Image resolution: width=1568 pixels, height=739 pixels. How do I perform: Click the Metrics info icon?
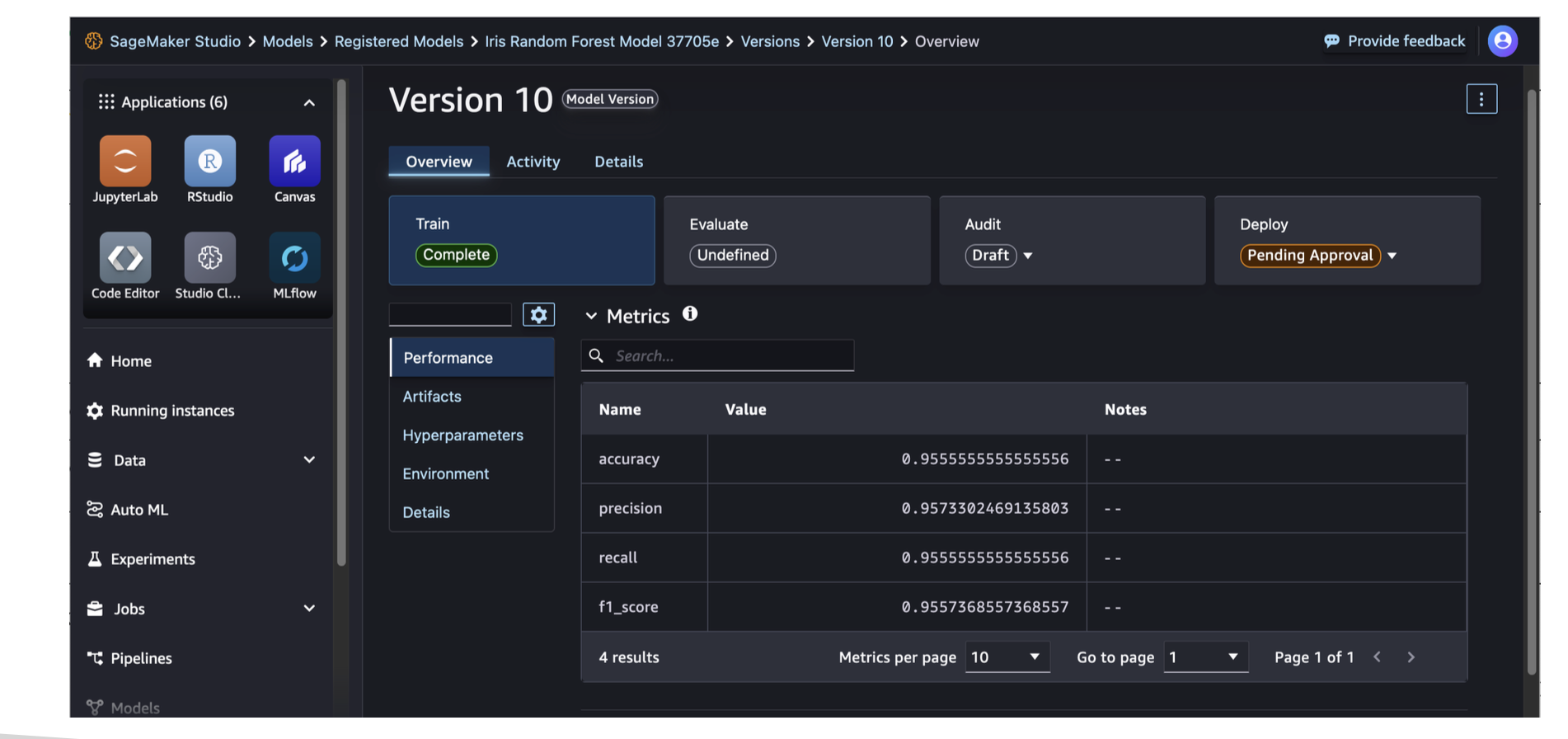coord(690,314)
